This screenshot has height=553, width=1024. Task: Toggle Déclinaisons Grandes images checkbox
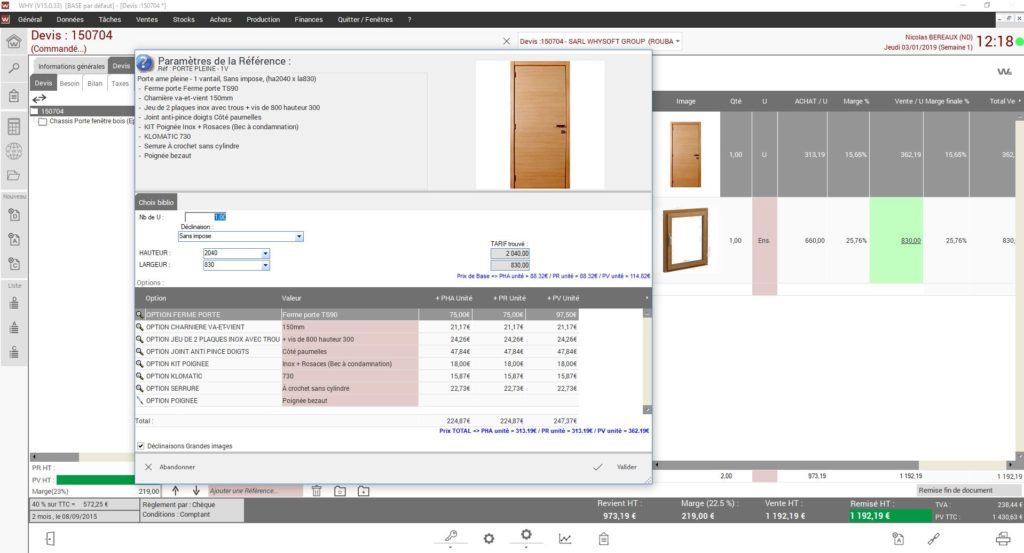(140, 446)
